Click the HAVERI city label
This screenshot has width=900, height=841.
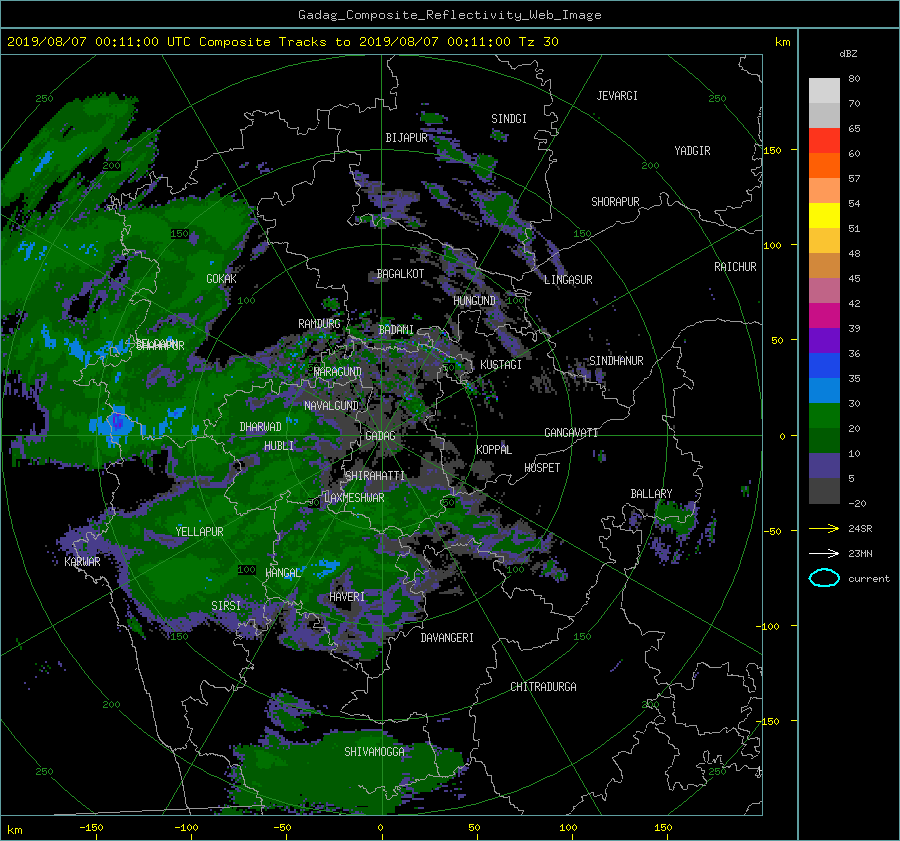[x=347, y=598]
